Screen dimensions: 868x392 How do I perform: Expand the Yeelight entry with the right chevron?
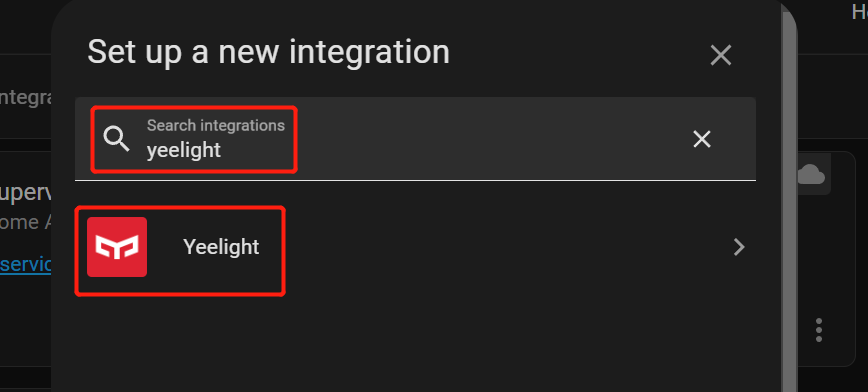(x=739, y=247)
